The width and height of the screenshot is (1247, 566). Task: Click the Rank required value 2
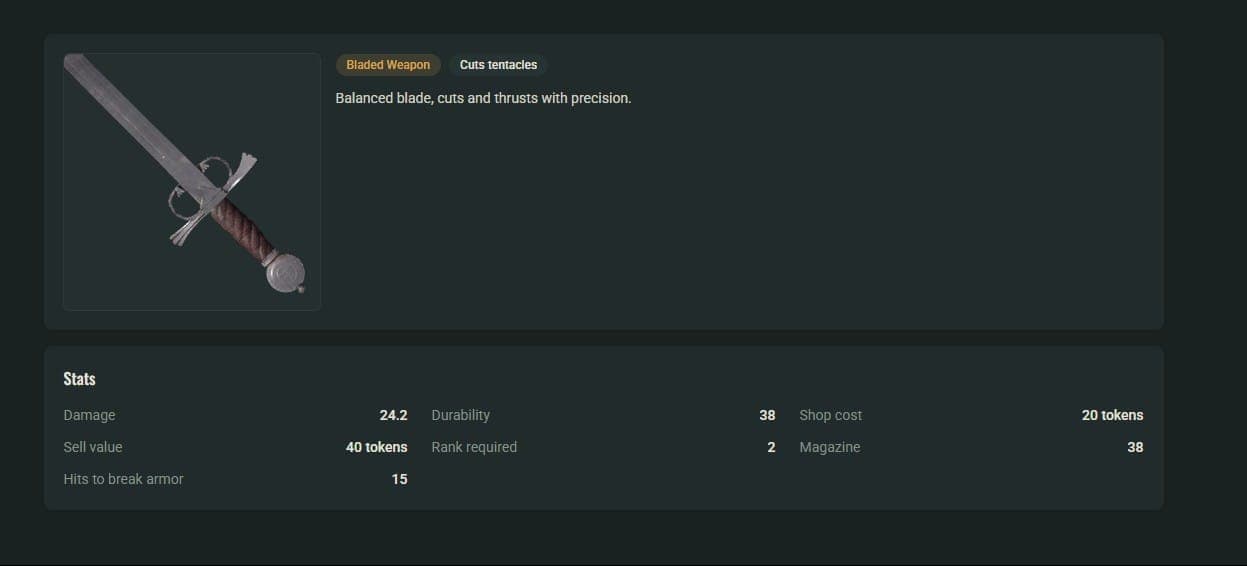click(771, 447)
